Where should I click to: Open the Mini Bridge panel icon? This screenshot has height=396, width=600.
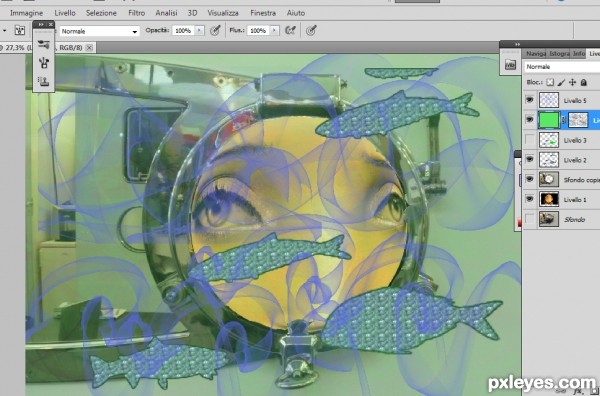point(510,64)
